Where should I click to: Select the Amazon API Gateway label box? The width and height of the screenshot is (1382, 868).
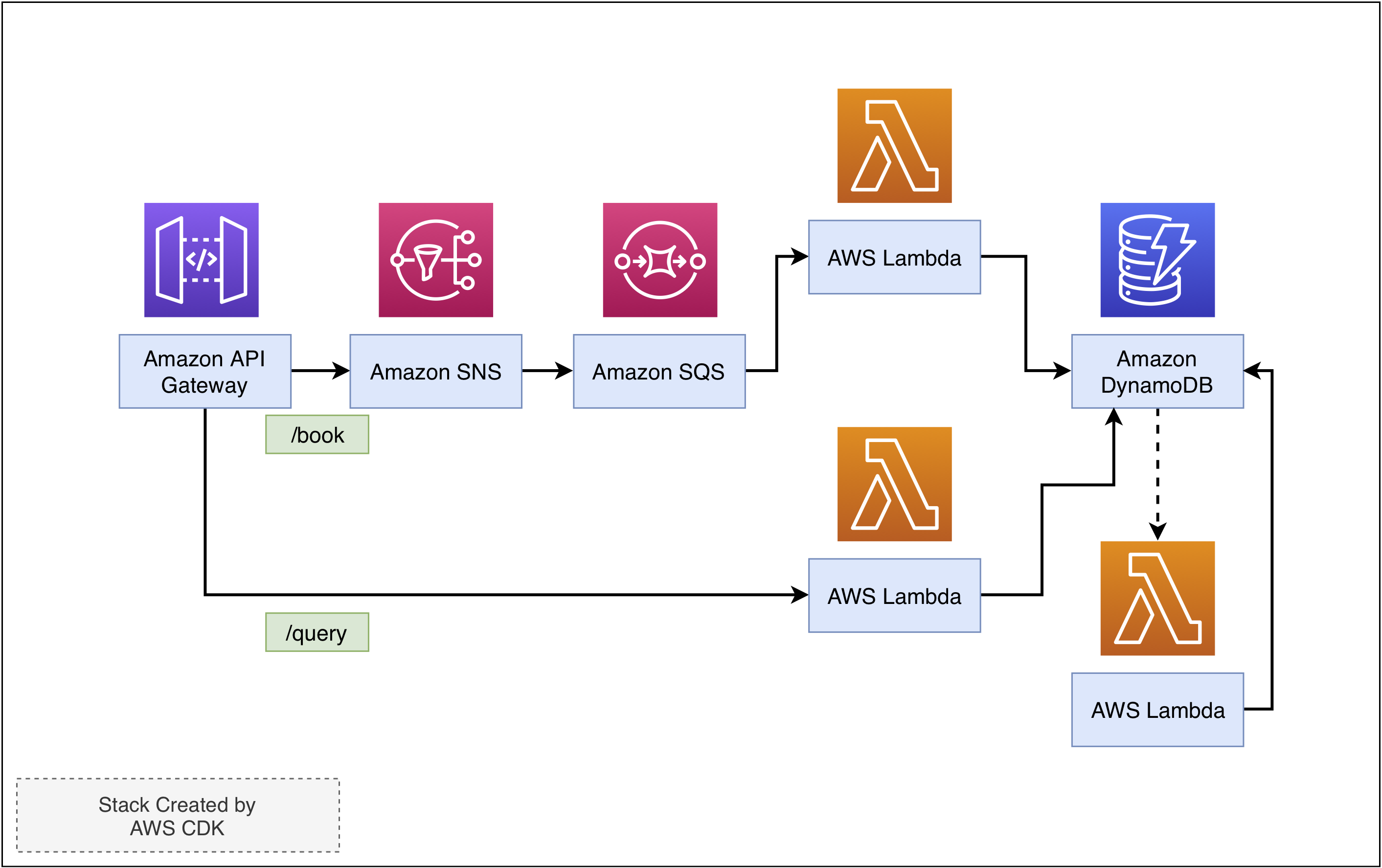[x=205, y=371]
